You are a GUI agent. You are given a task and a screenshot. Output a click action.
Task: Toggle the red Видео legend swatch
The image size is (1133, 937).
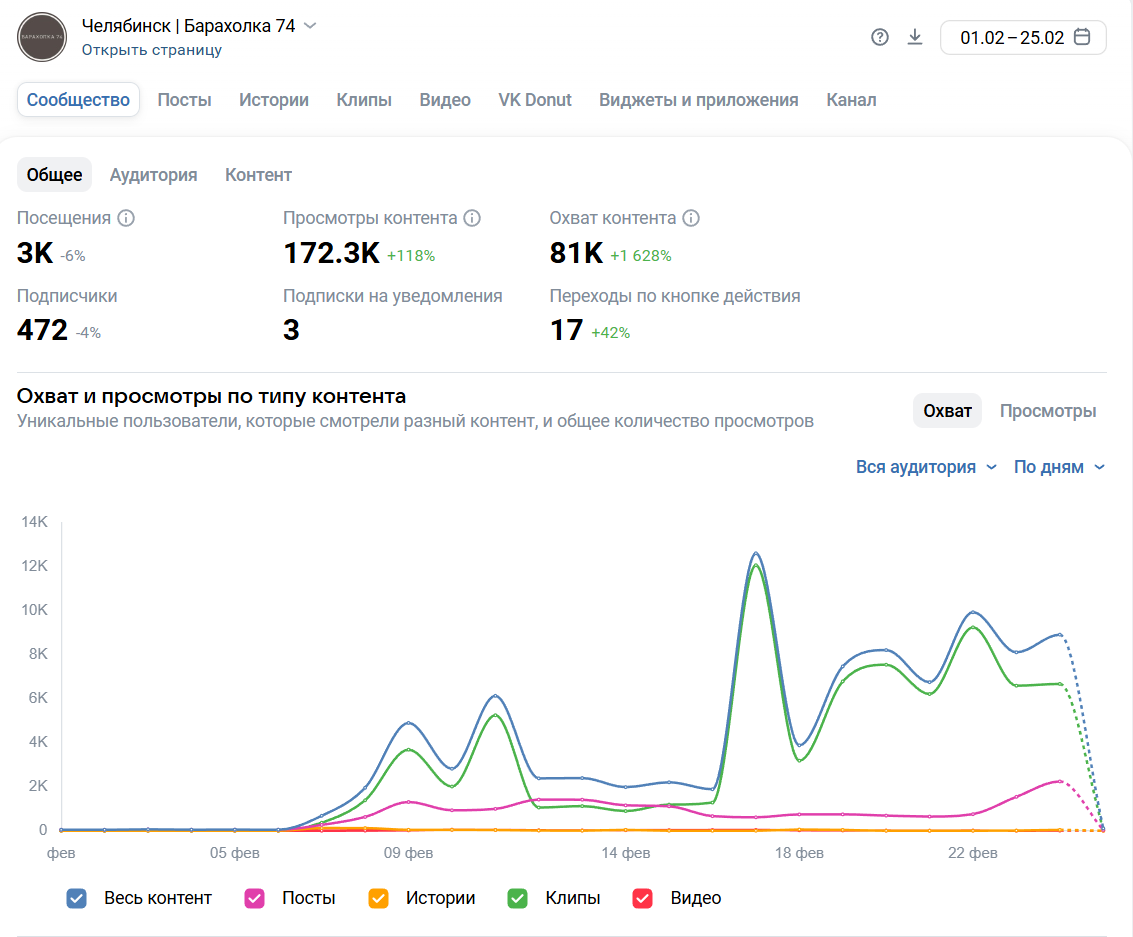pyautogui.click(x=643, y=898)
